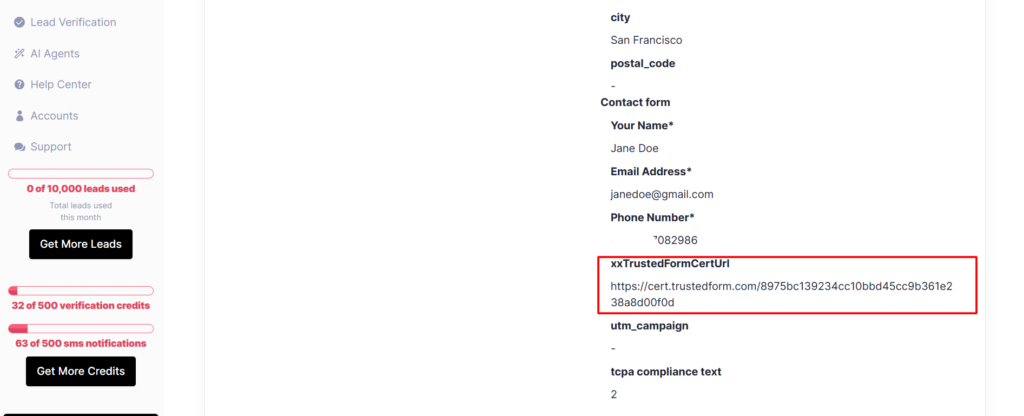Image resolution: width=1024 pixels, height=416 pixels.
Task: Click the Support chat bubble icon
Action: click(x=20, y=147)
